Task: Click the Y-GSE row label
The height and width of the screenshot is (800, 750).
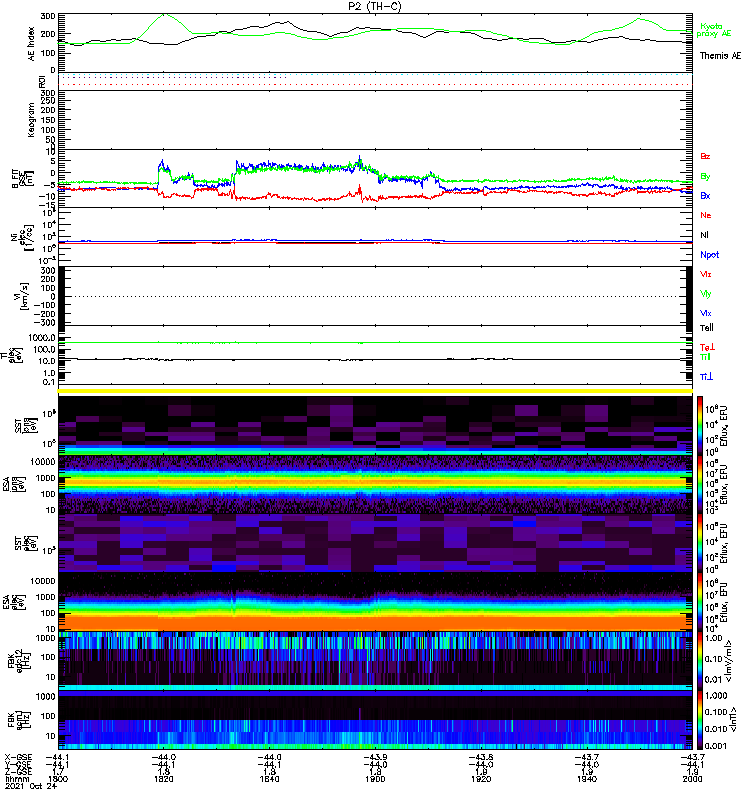Action: click(x=18, y=764)
